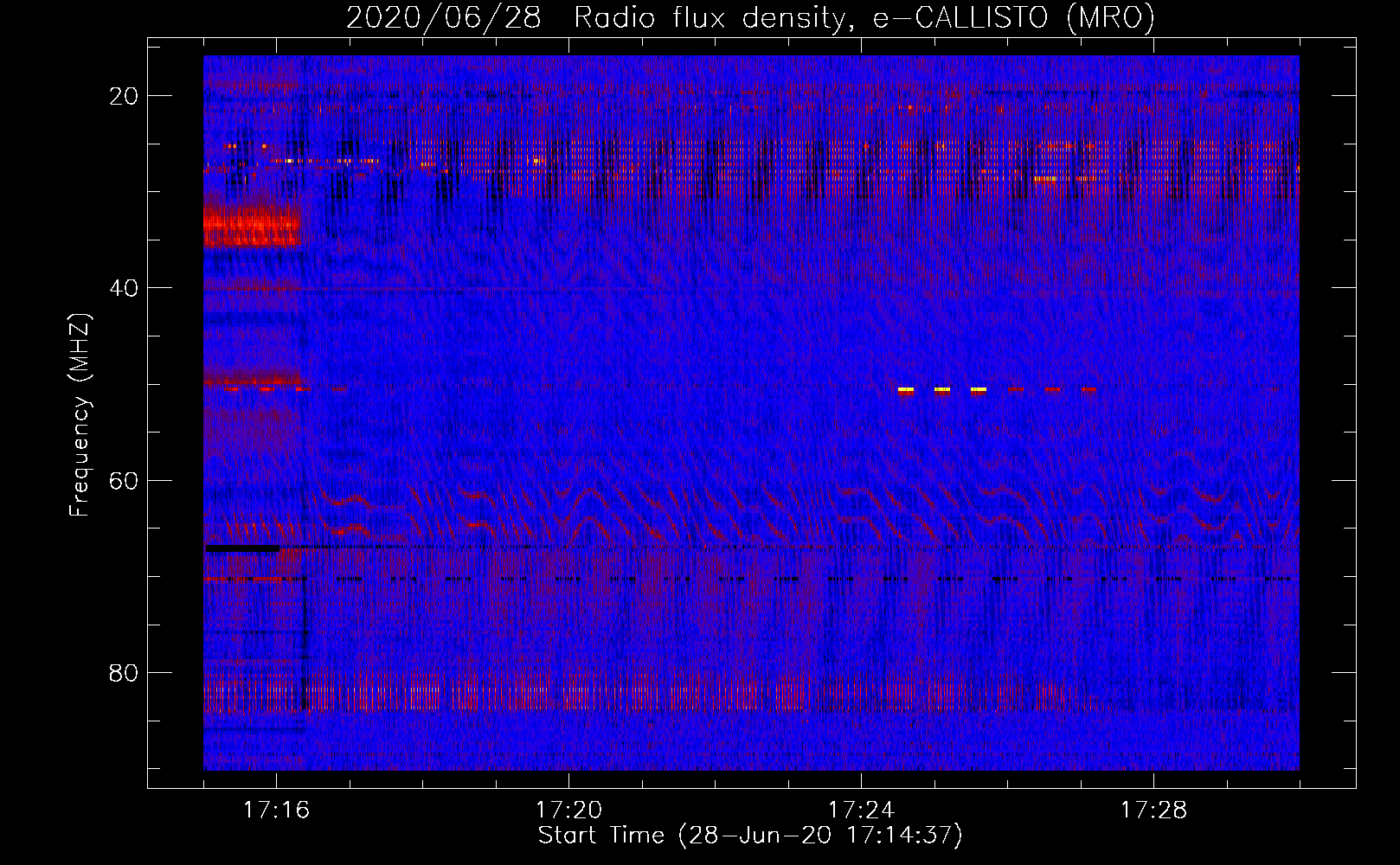Click the '17:16' time tick label
The image size is (1400, 865).
[276, 811]
